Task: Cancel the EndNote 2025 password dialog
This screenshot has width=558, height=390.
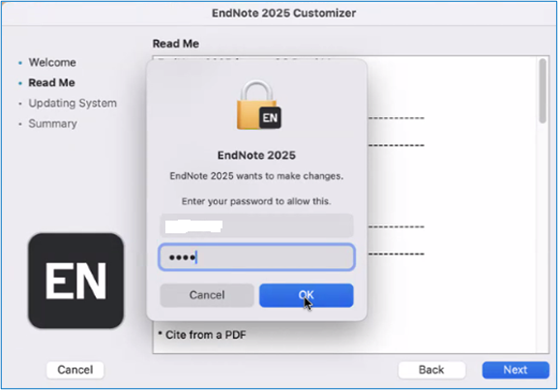Action: pos(207,295)
